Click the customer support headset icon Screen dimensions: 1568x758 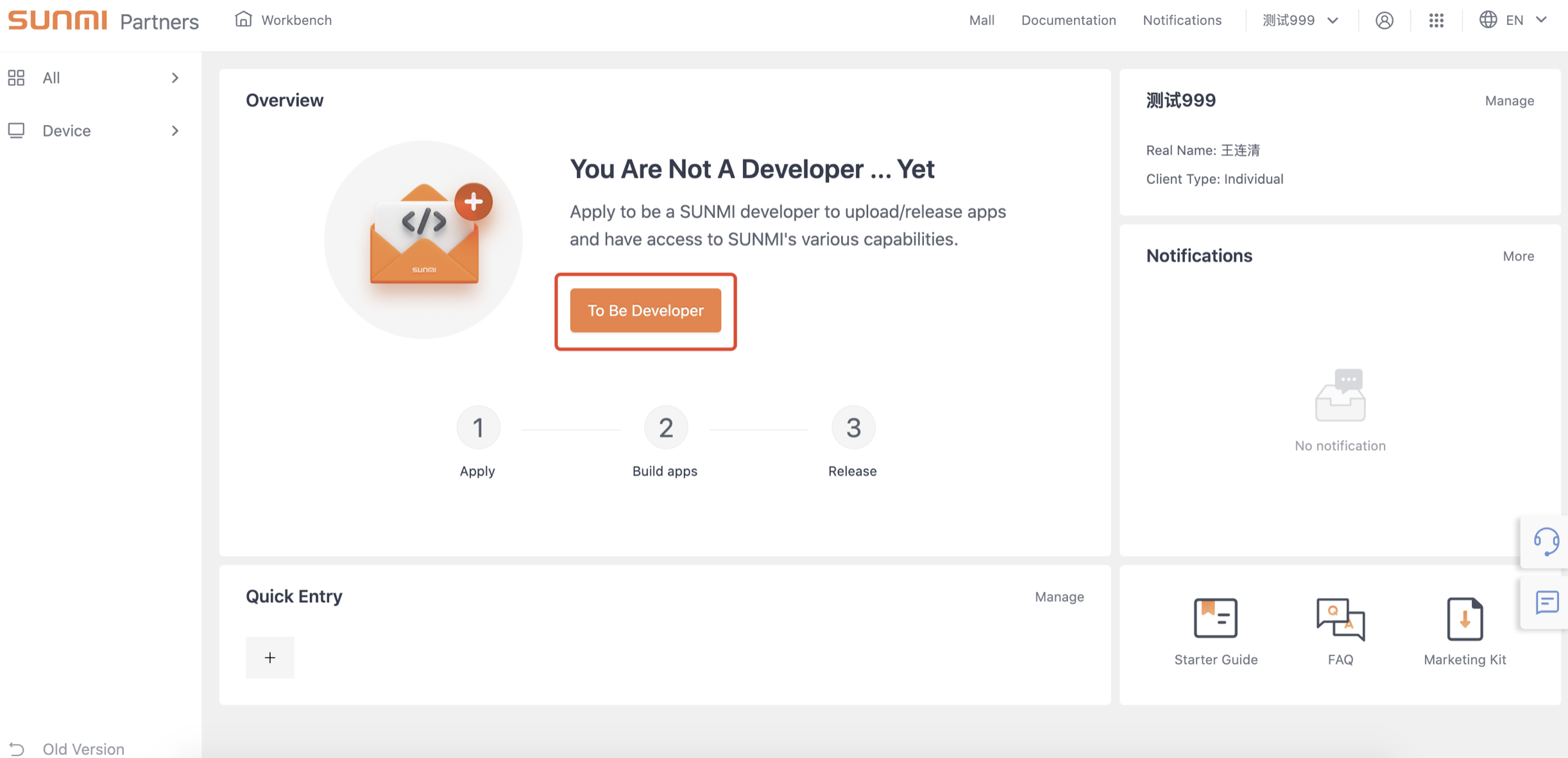[1546, 542]
